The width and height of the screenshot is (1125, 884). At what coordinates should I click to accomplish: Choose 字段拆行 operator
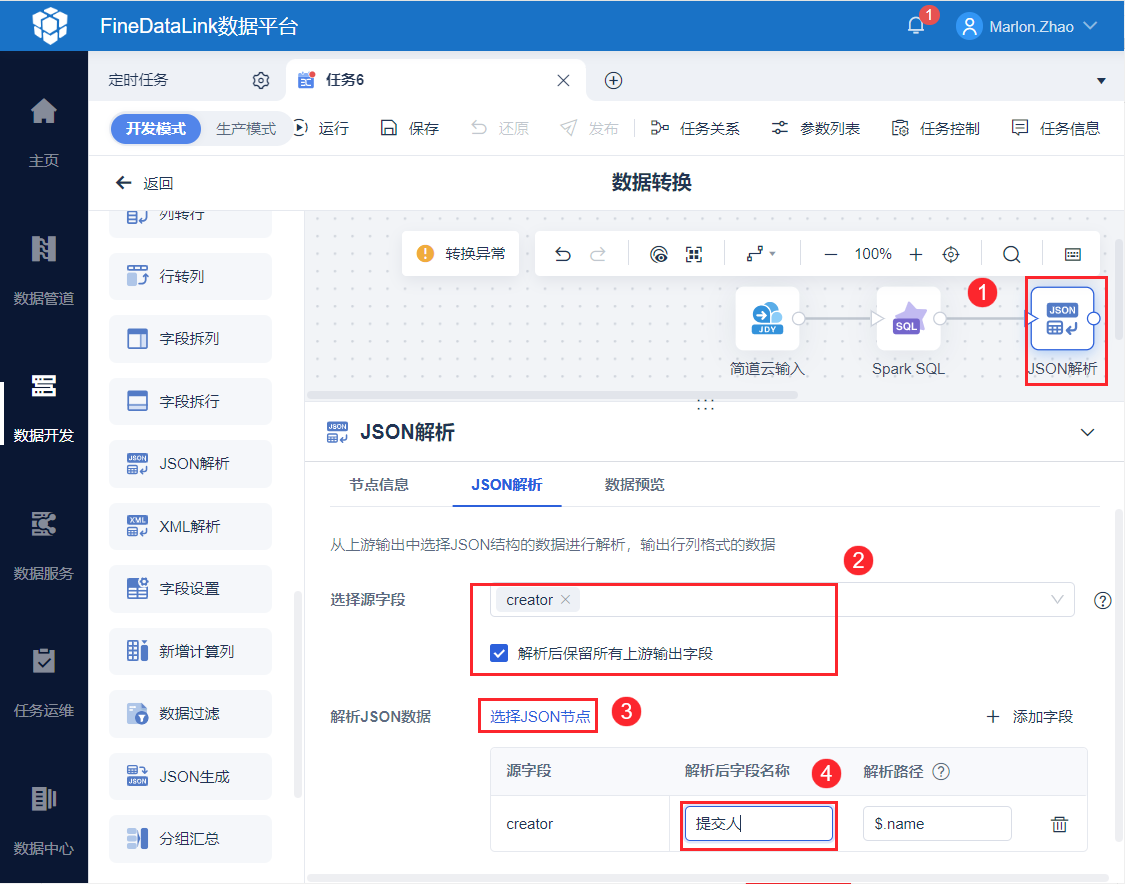coord(190,401)
